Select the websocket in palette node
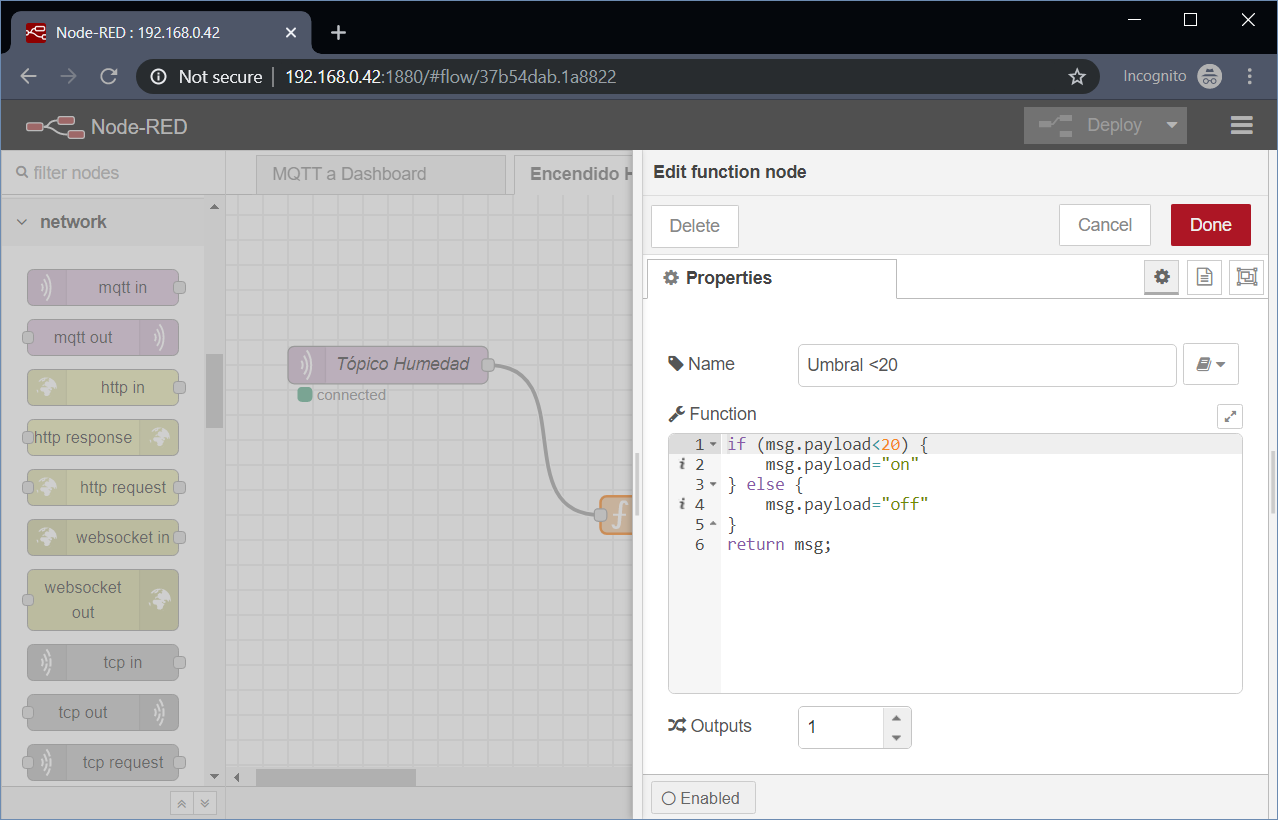1278x820 pixels. (x=103, y=537)
